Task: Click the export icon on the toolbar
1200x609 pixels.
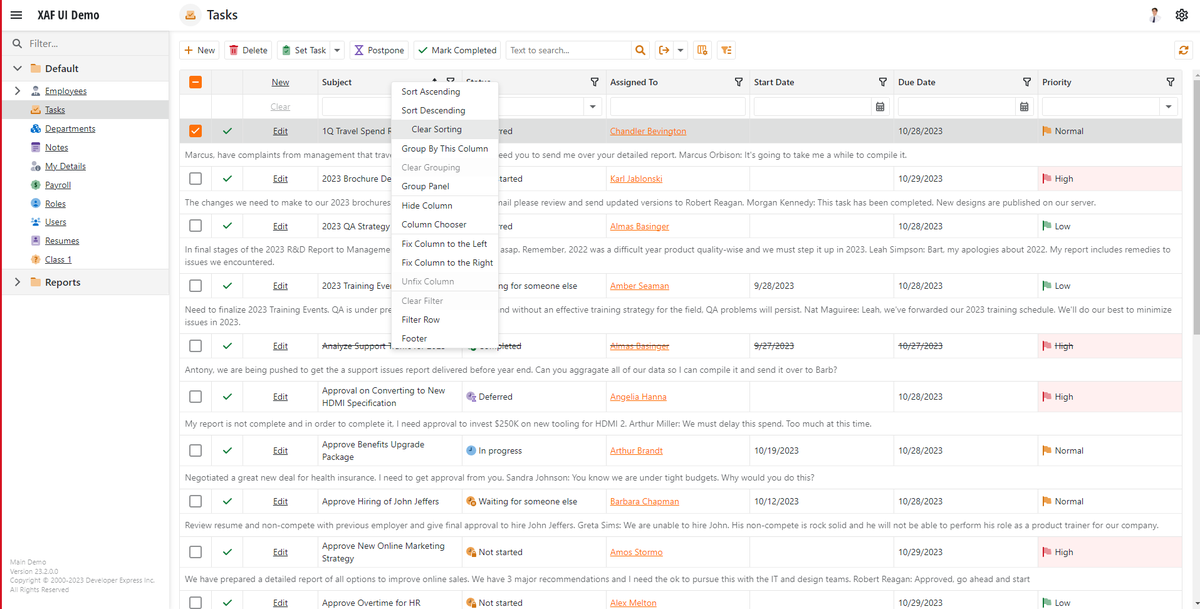Action: tap(664, 50)
